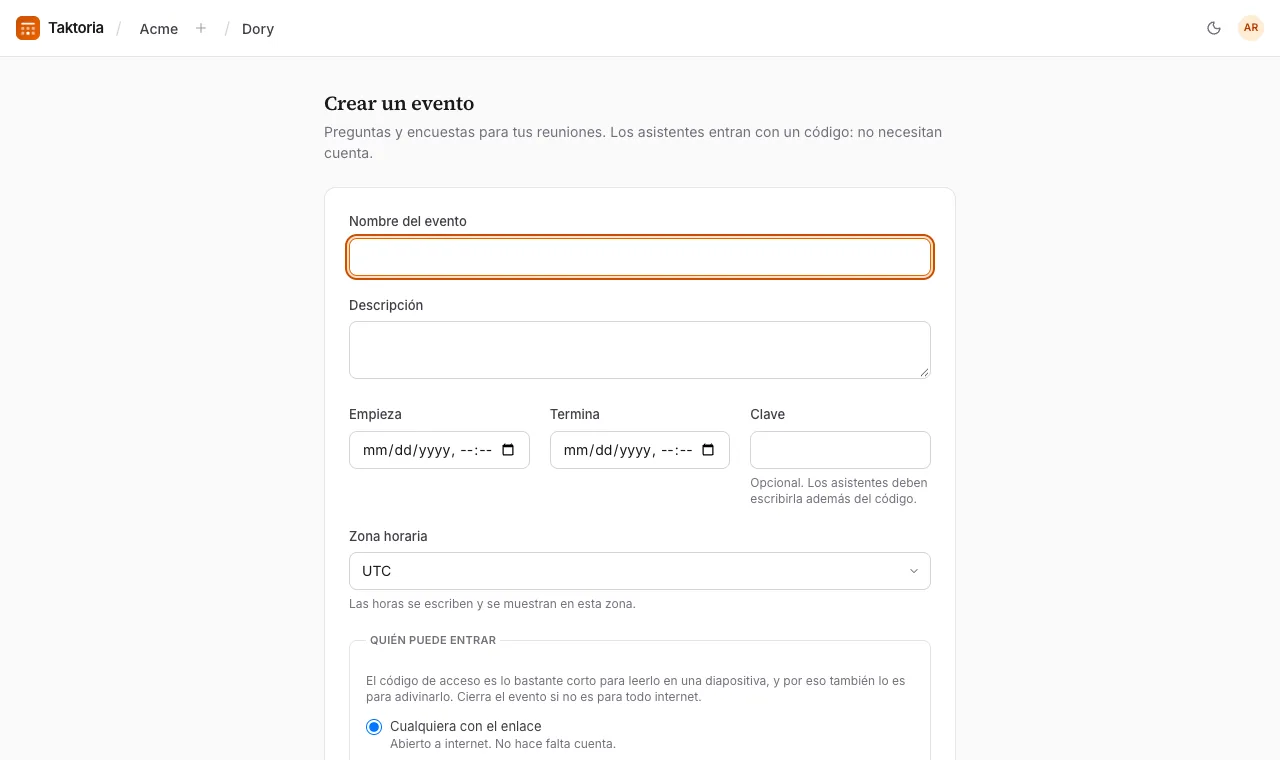
Task: Go to the Dory breadcrumb item
Action: (258, 29)
